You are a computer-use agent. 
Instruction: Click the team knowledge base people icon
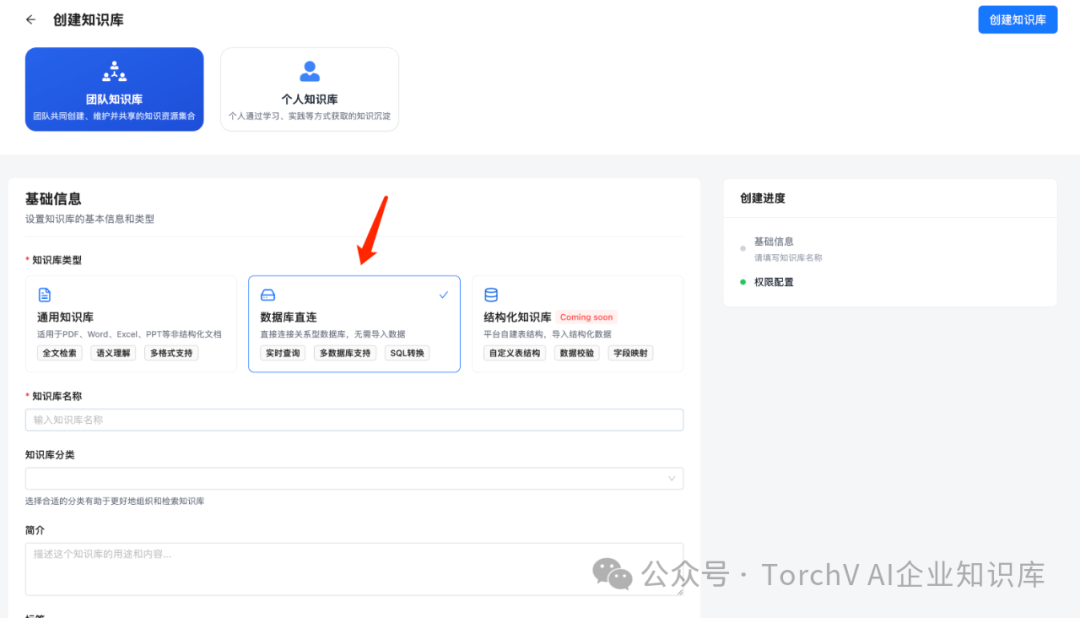click(x=114, y=71)
